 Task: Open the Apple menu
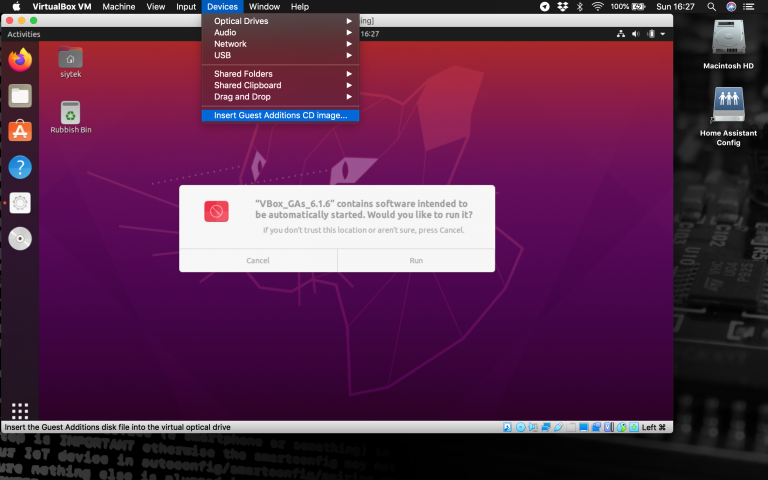16,6
